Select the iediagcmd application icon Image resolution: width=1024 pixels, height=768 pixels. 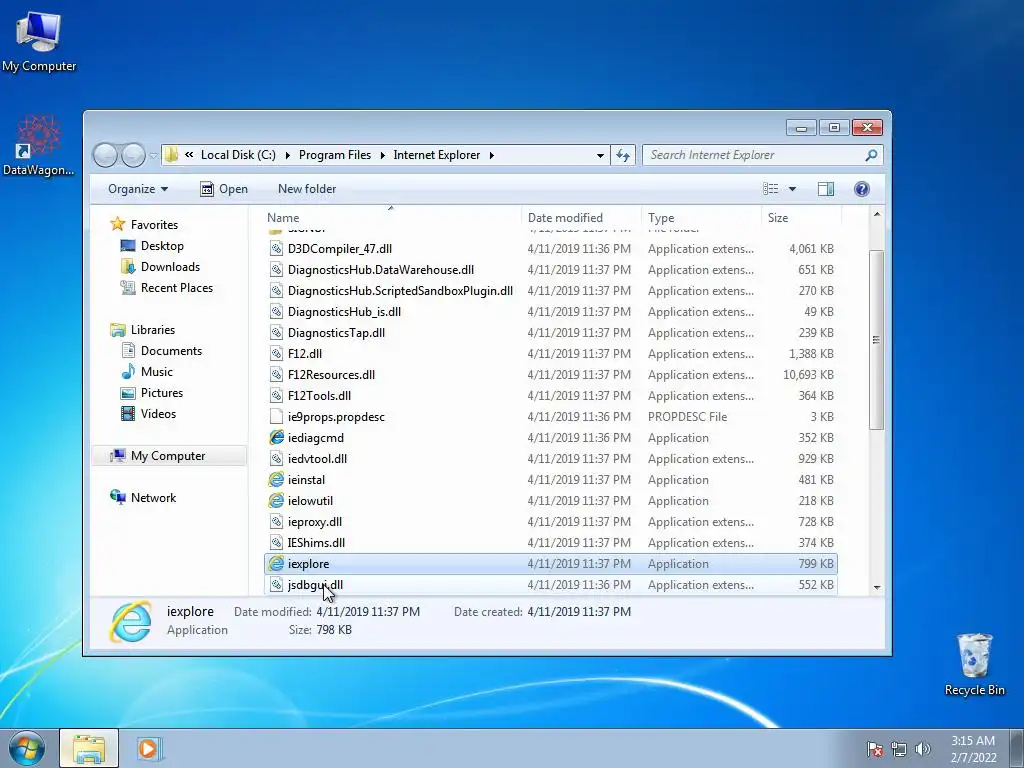click(x=277, y=438)
